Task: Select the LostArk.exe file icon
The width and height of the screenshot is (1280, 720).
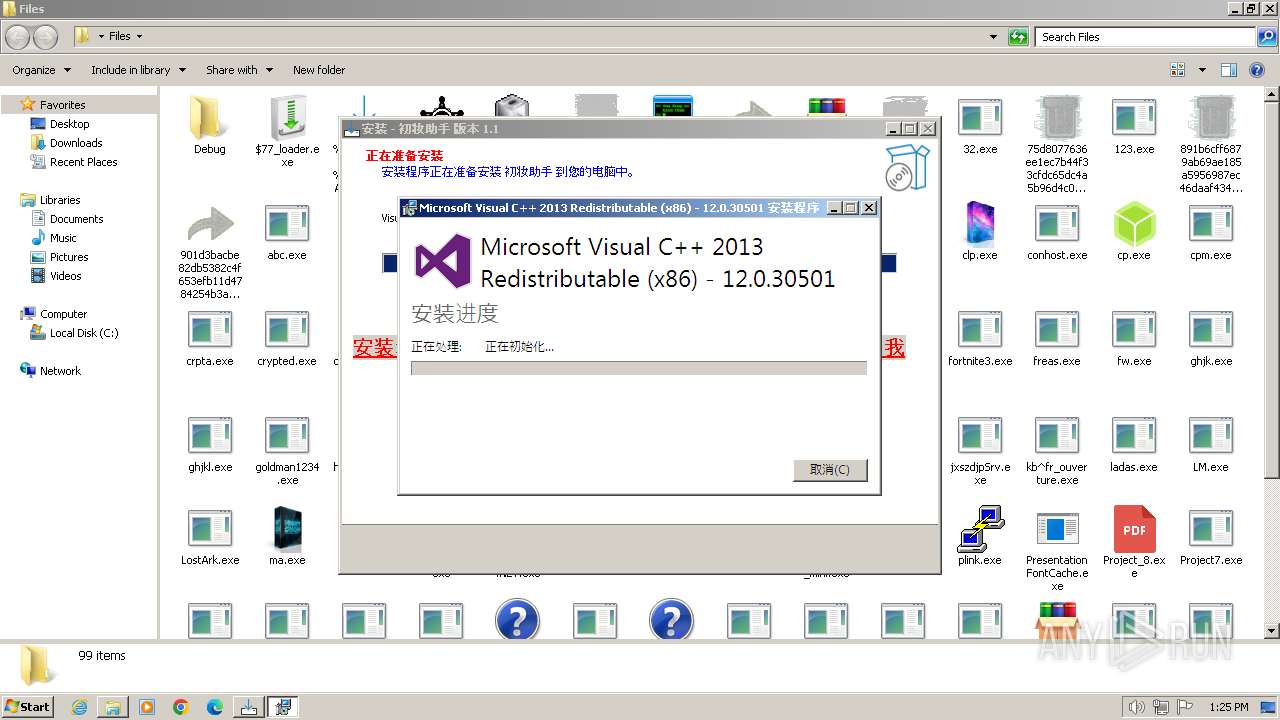Action: pyautogui.click(x=210, y=529)
